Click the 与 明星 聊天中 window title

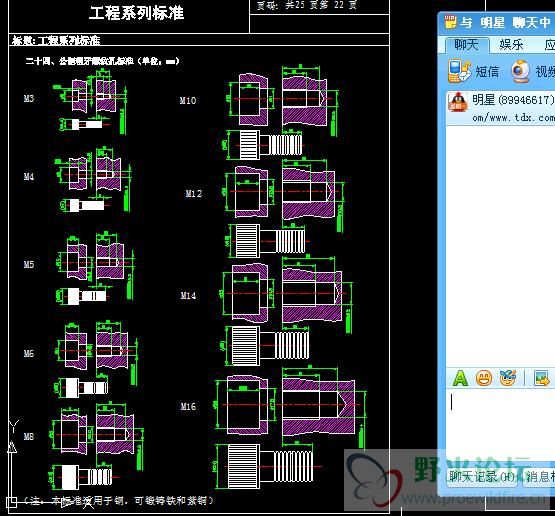[505, 23]
